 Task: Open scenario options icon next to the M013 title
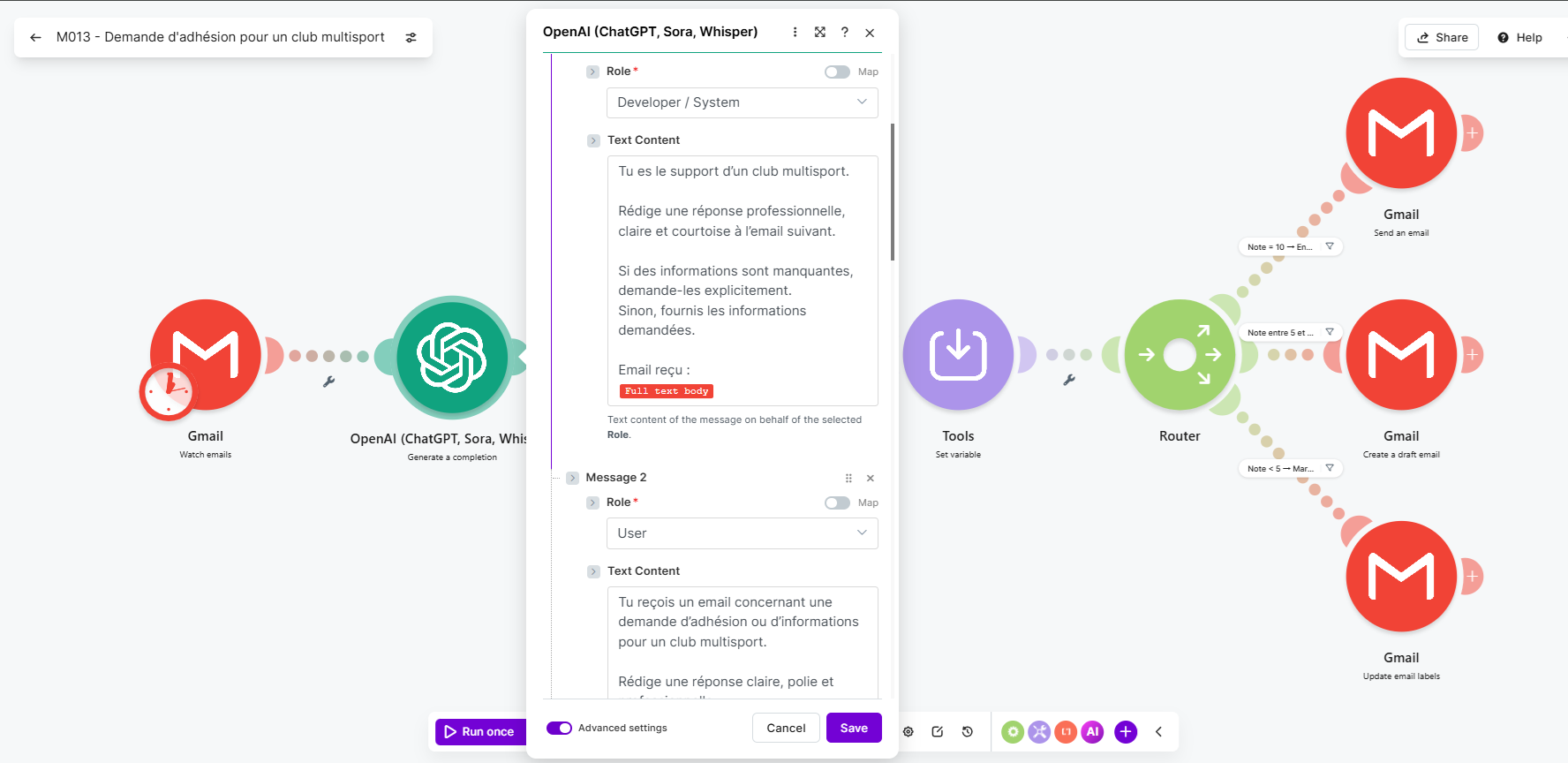[411, 37]
